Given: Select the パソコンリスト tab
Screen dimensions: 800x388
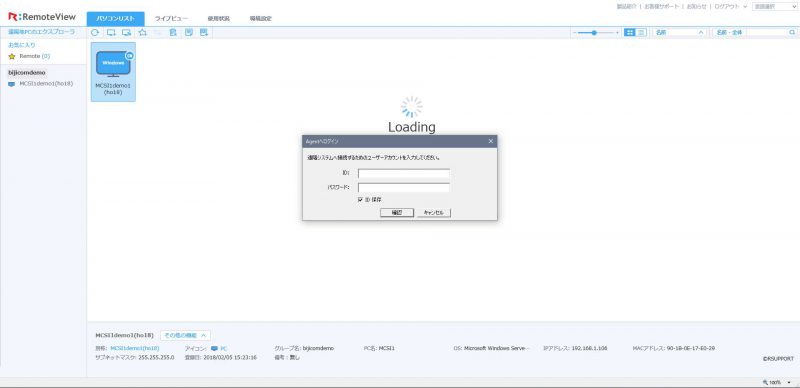Looking at the screenshot, I should tap(115, 18).
